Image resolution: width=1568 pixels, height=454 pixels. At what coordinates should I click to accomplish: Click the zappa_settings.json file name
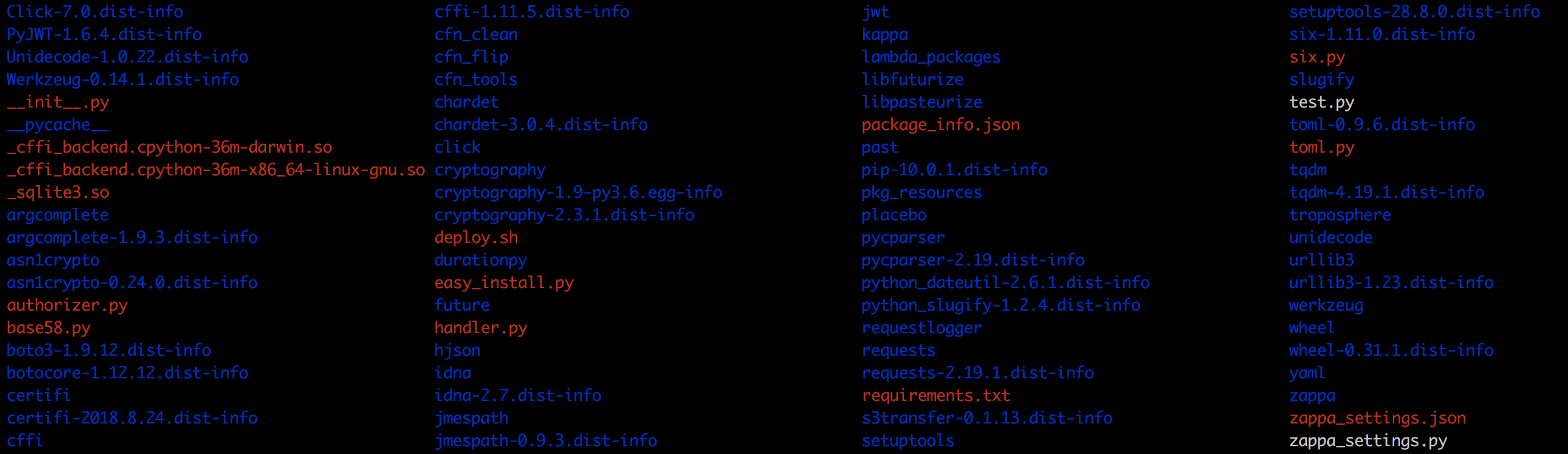pos(1377,418)
